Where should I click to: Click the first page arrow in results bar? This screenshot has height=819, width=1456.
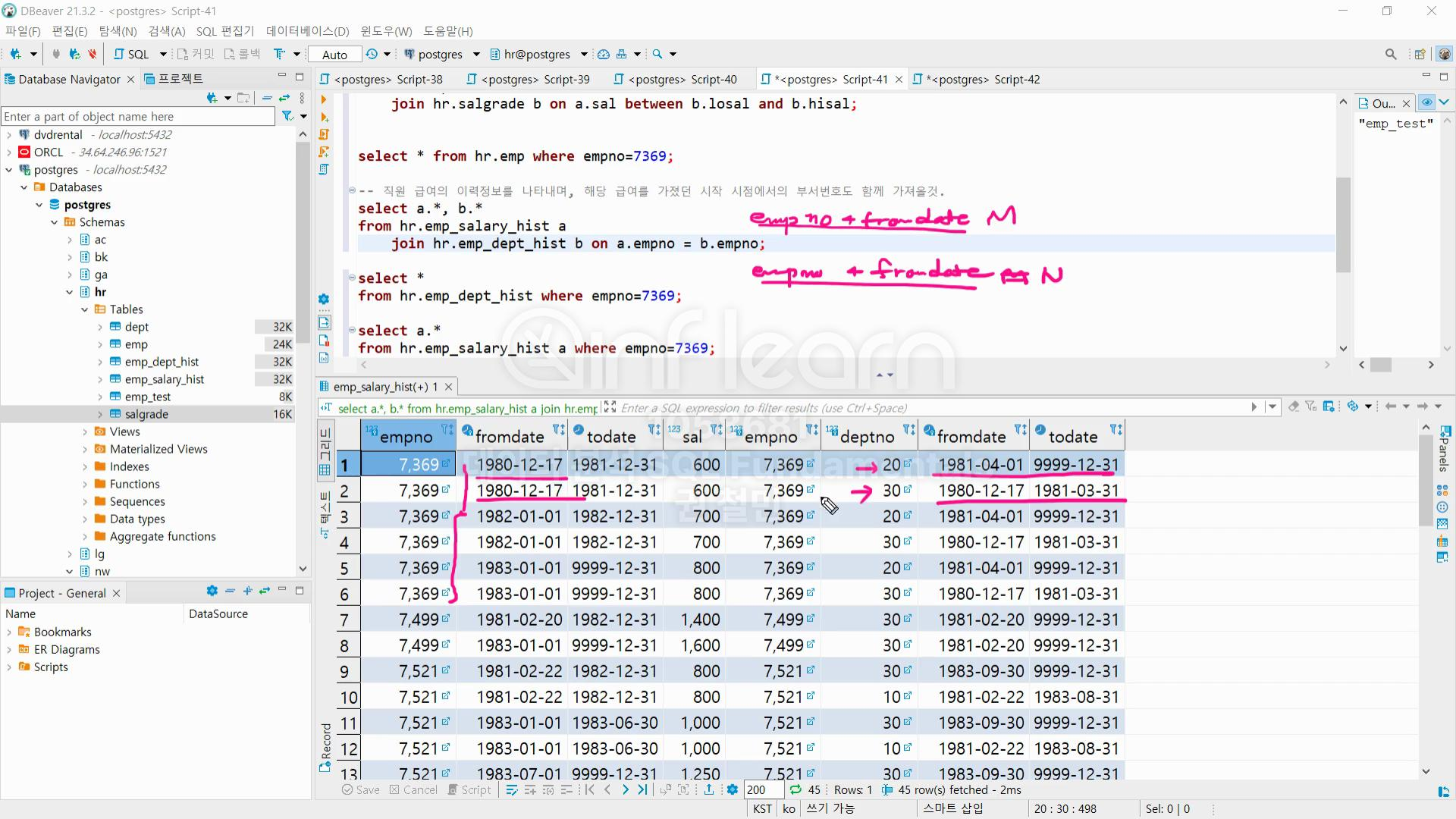click(589, 789)
